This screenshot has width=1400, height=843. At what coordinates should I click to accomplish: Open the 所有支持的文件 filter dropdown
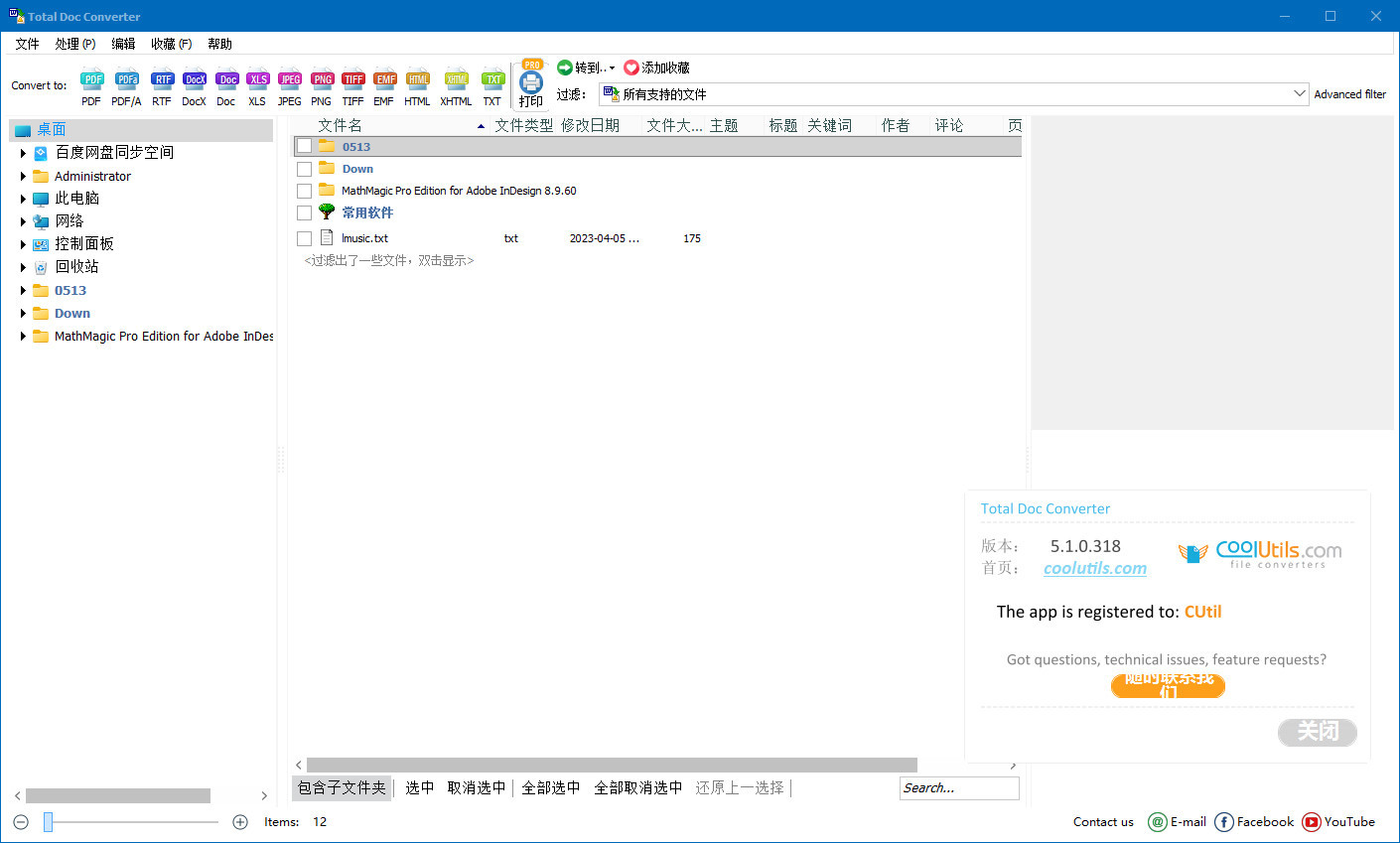pyautogui.click(x=1302, y=93)
